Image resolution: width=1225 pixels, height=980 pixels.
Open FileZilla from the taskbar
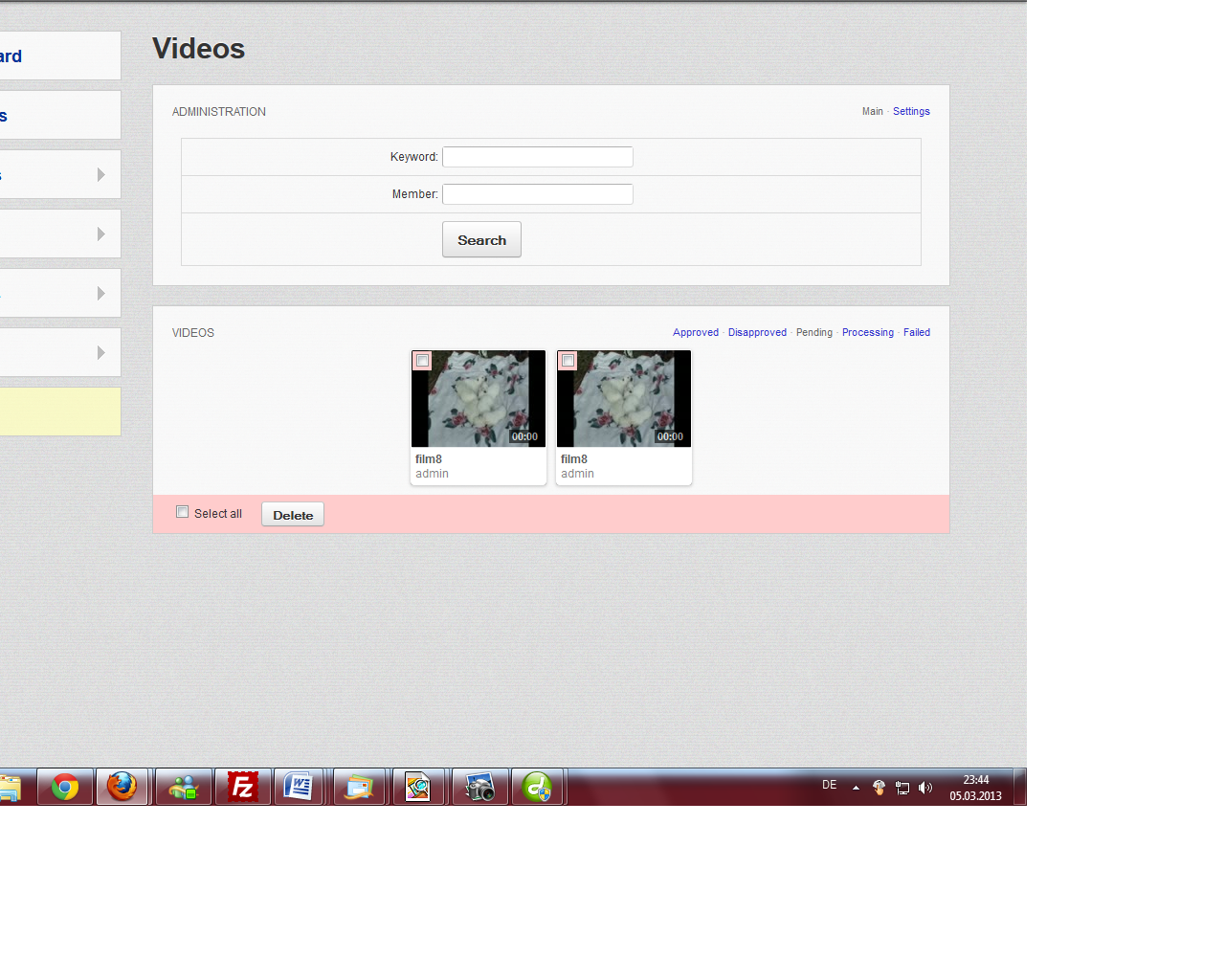243,787
